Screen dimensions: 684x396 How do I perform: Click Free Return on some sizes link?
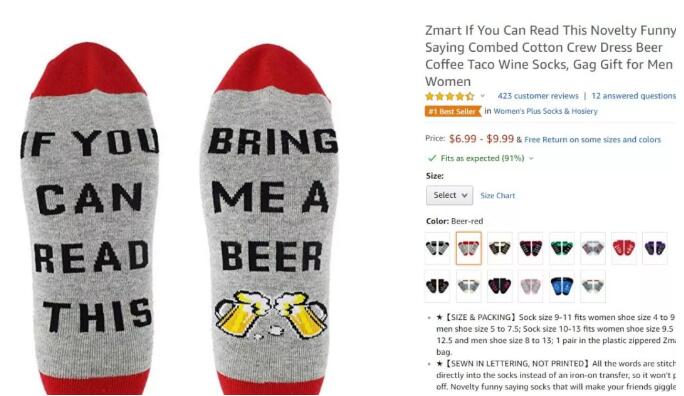tap(592, 140)
